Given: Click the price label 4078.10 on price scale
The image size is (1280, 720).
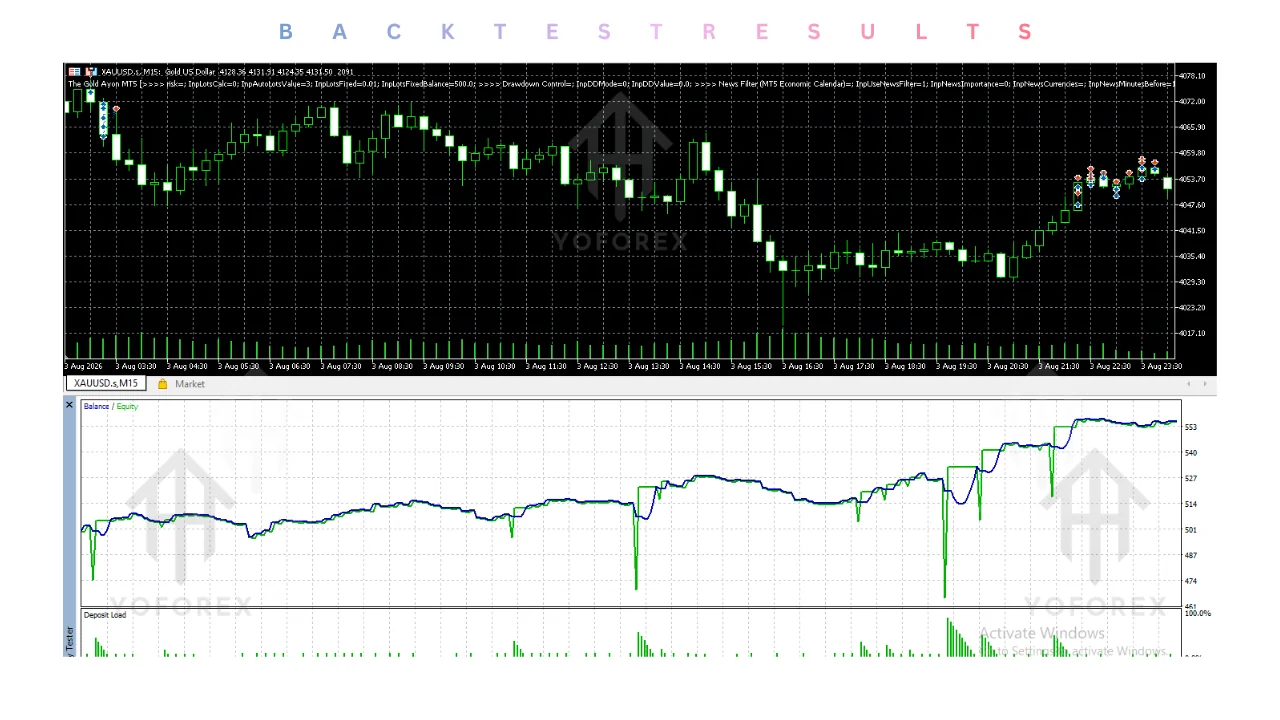Looking at the screenshot, I should 1193,76.
